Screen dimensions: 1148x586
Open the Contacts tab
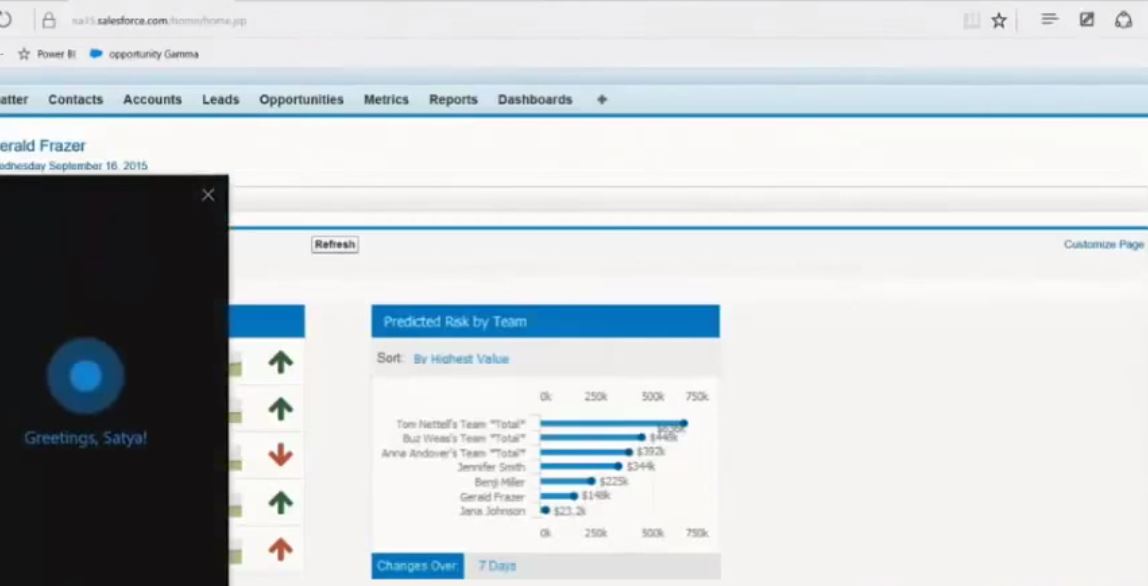(75, 100)
